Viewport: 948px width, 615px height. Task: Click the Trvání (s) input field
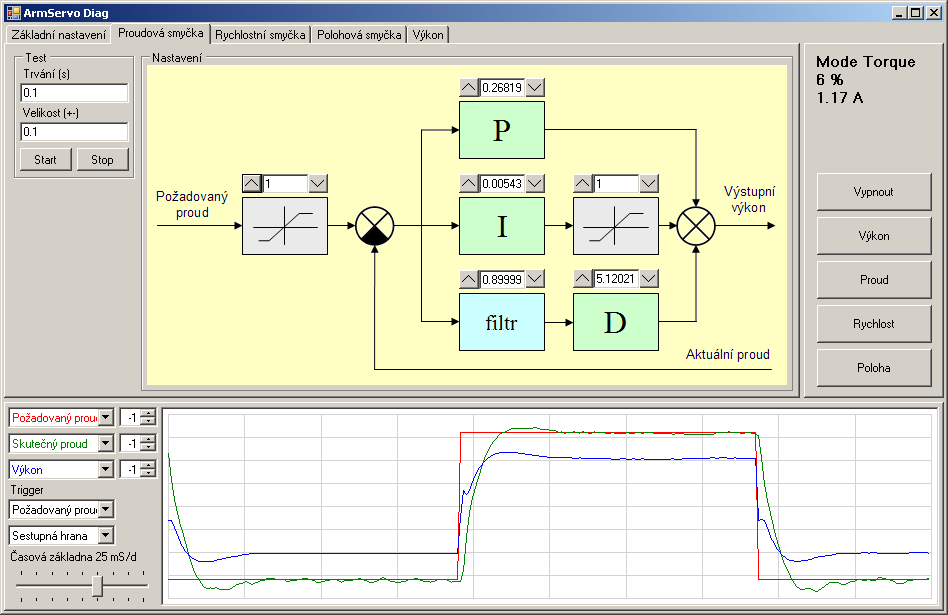click(75, 93)
